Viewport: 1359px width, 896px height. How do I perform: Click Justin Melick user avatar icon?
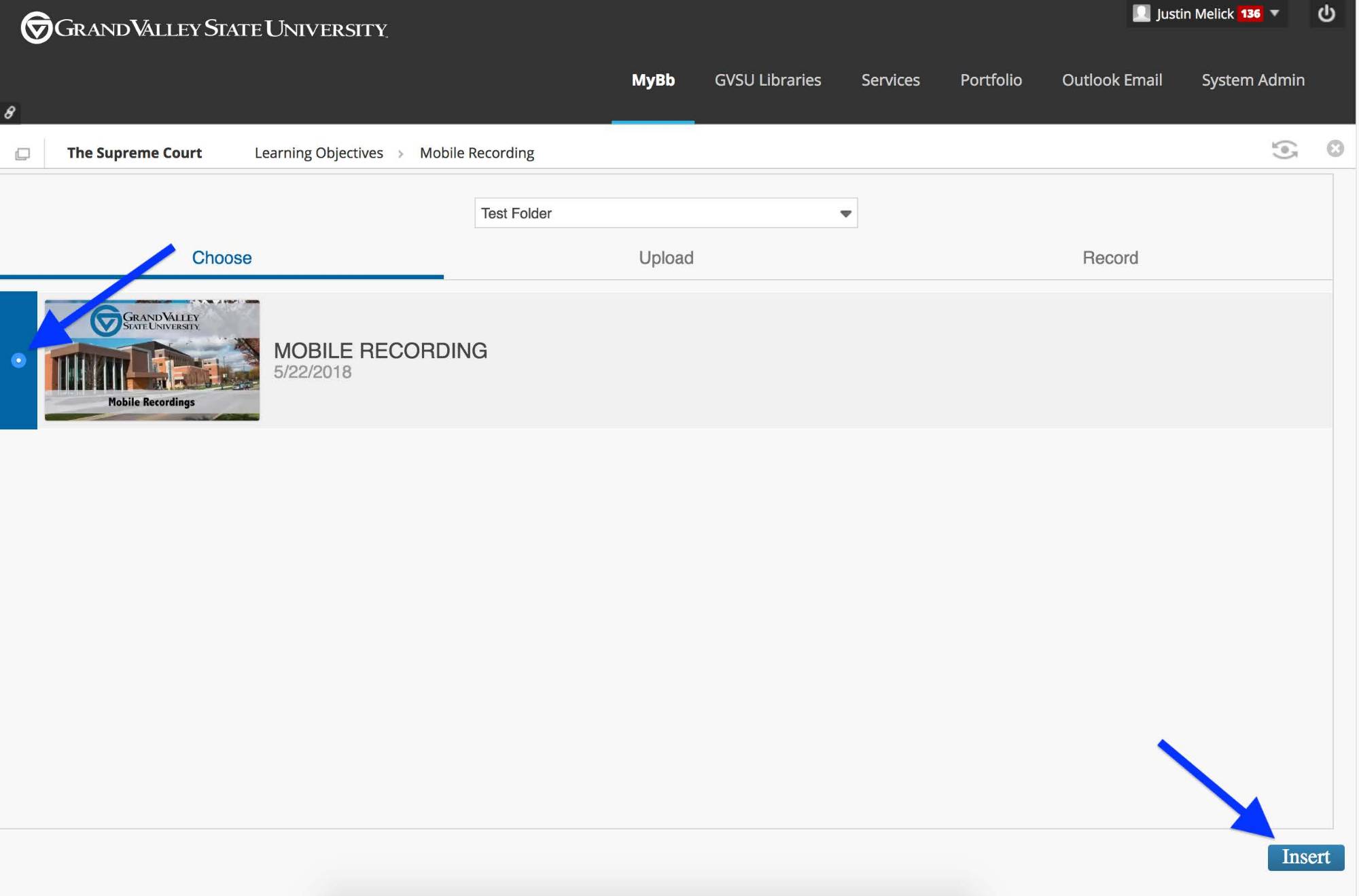click(x=1142, y=14)
